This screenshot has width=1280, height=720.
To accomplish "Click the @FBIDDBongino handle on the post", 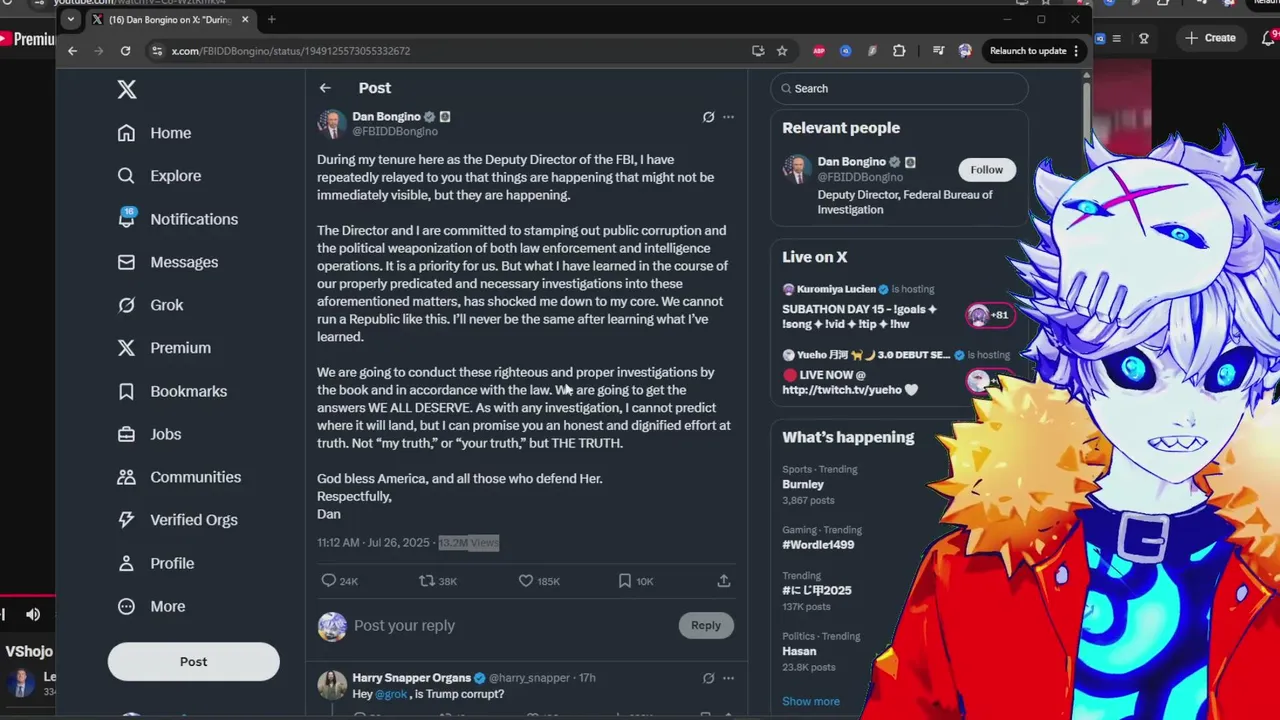I will click(x=395, y=132).
